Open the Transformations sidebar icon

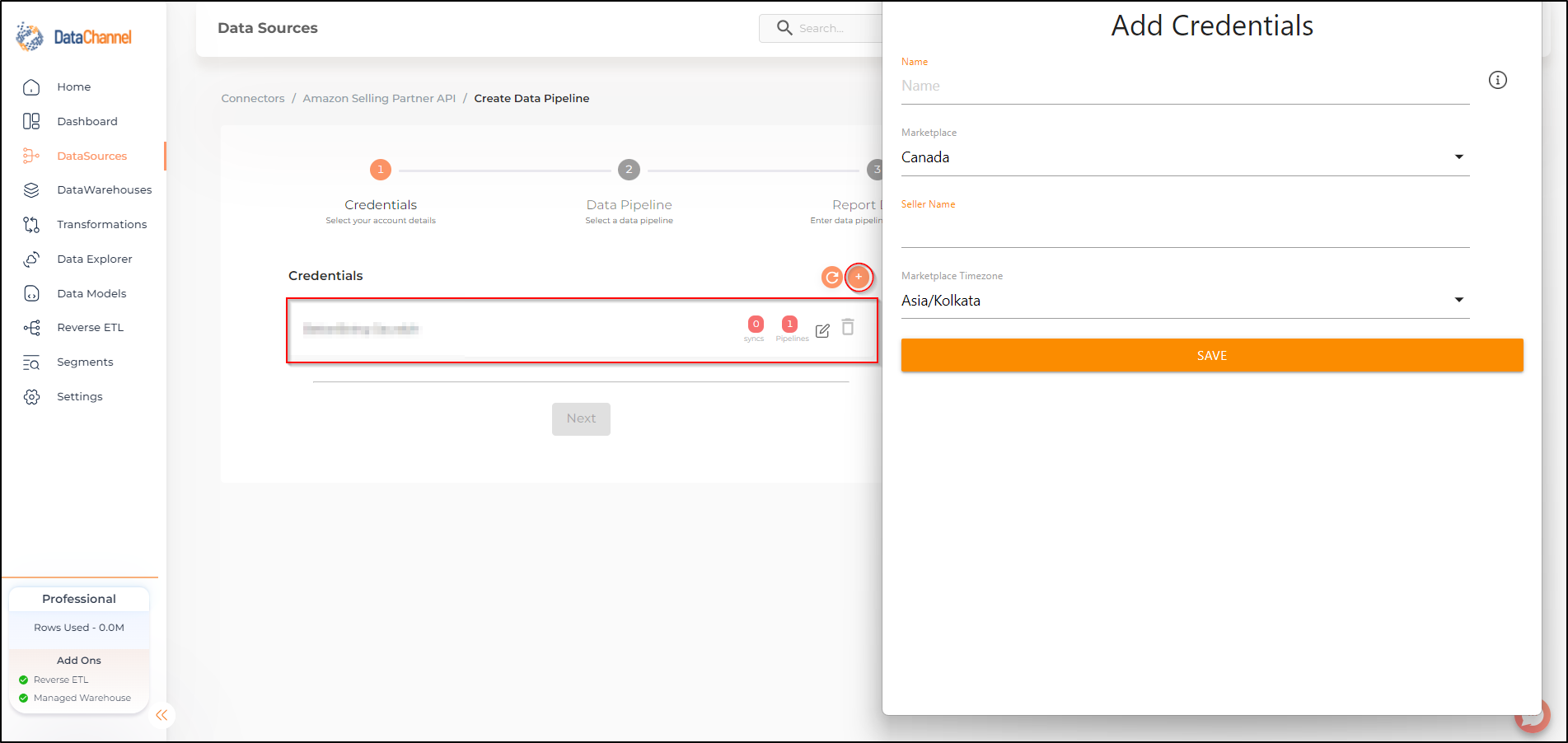click(x=31, y=225)
